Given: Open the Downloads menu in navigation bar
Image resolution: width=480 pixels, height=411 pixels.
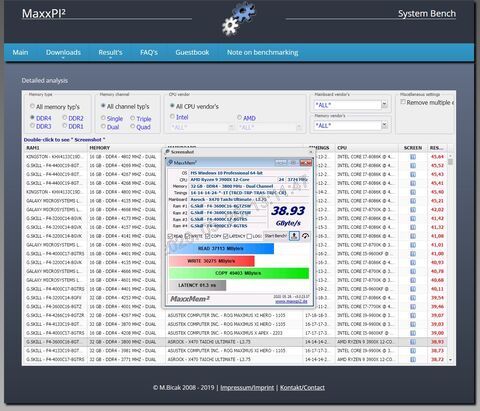Looking at the screenshot, I should click(63, 53).
